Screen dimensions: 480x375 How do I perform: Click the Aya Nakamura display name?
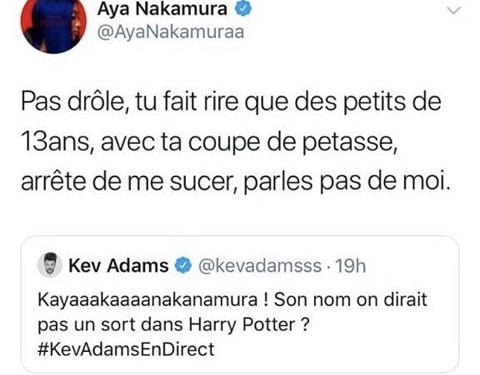click(162, 9)
